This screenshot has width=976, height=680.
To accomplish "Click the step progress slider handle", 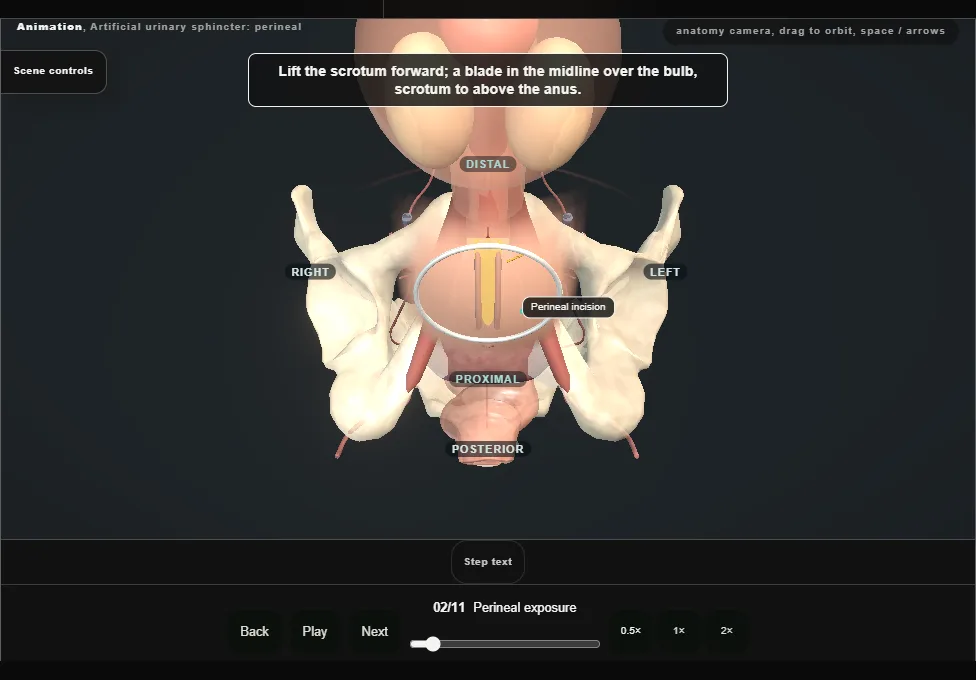I will [433, 644].
